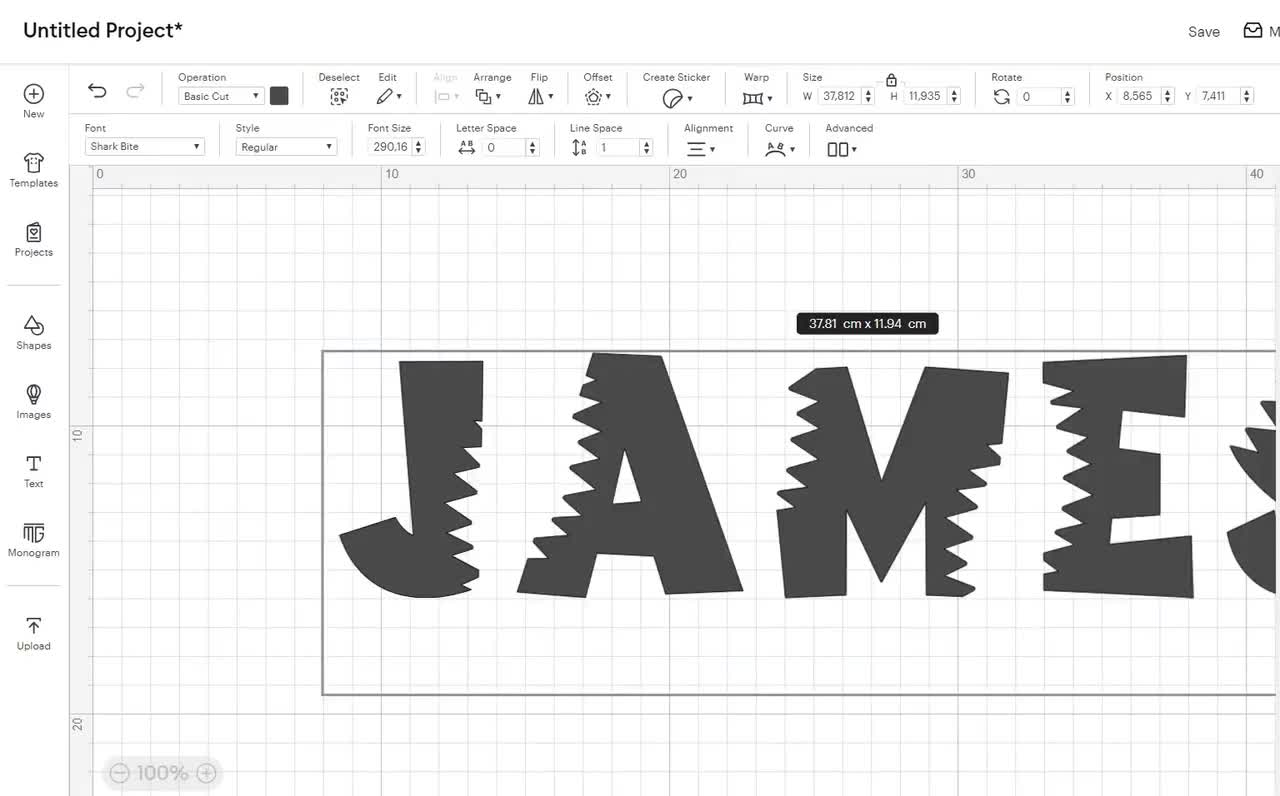Open the Monogram maker
This screenshot has width=1280, height=796.
(34, 539)
